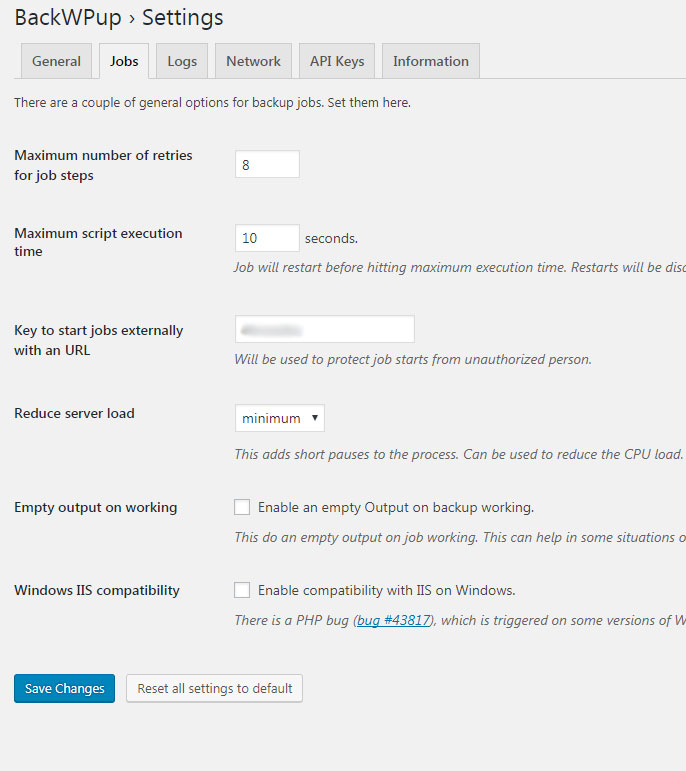Click Reset all settings to default
Image resolution: width=686 pixels, height=771 pixels.
click(x=214, y=688)
